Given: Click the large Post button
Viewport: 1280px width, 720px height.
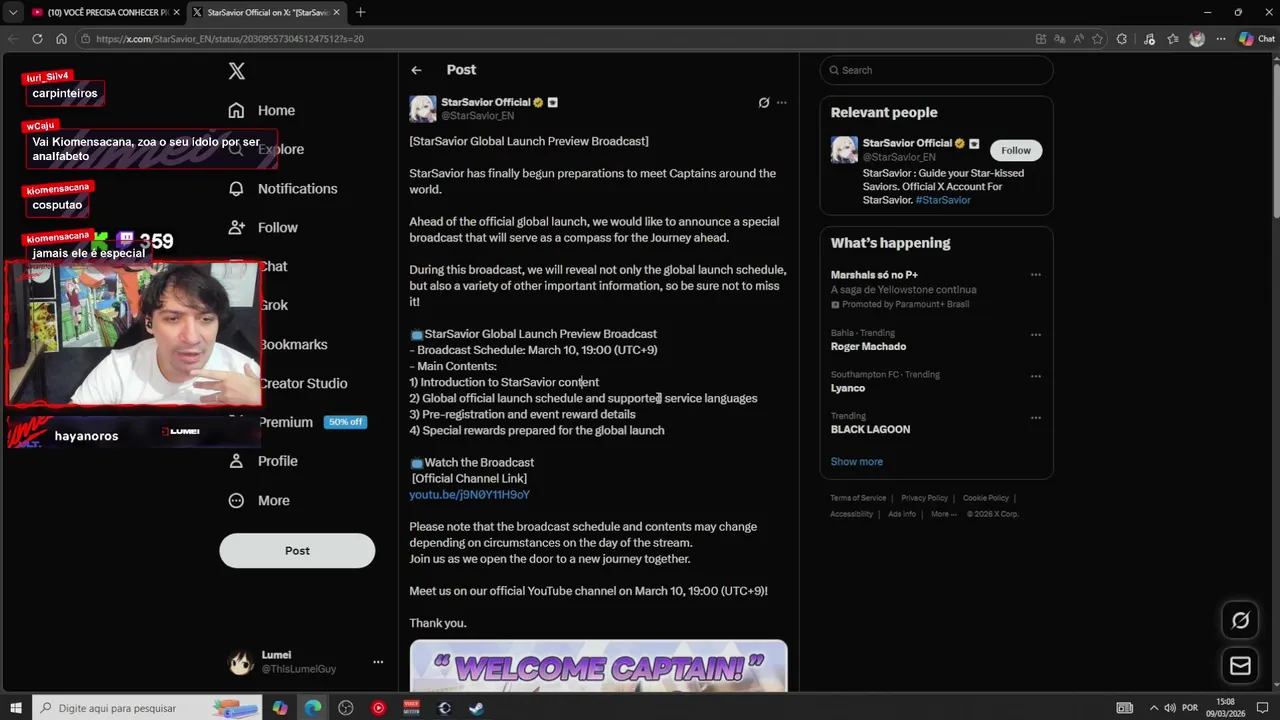Looking at the screenshot, I should pos(297,550).
